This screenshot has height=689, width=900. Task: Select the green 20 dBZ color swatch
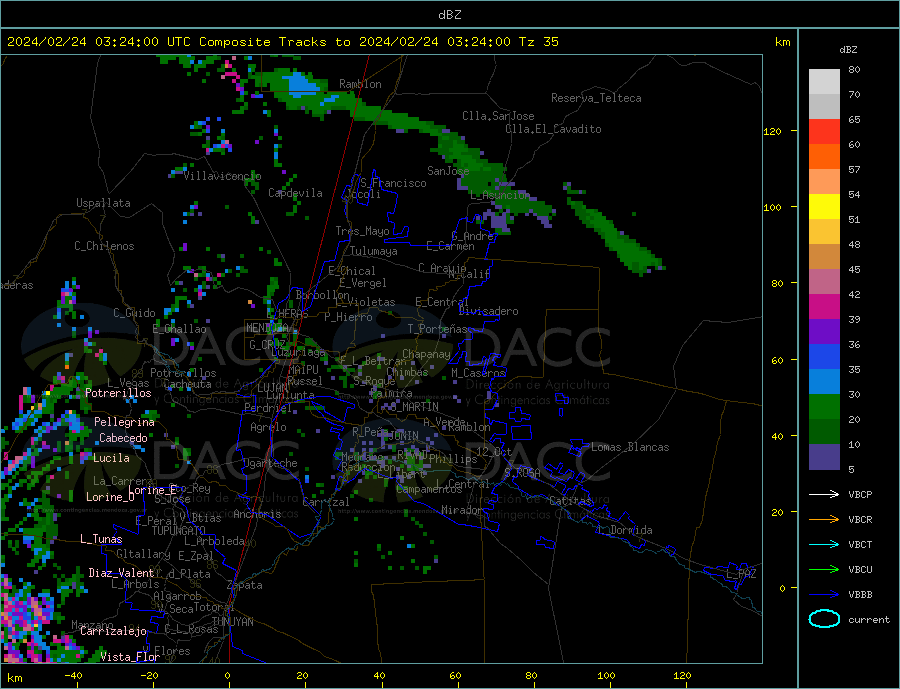(824, 407)
